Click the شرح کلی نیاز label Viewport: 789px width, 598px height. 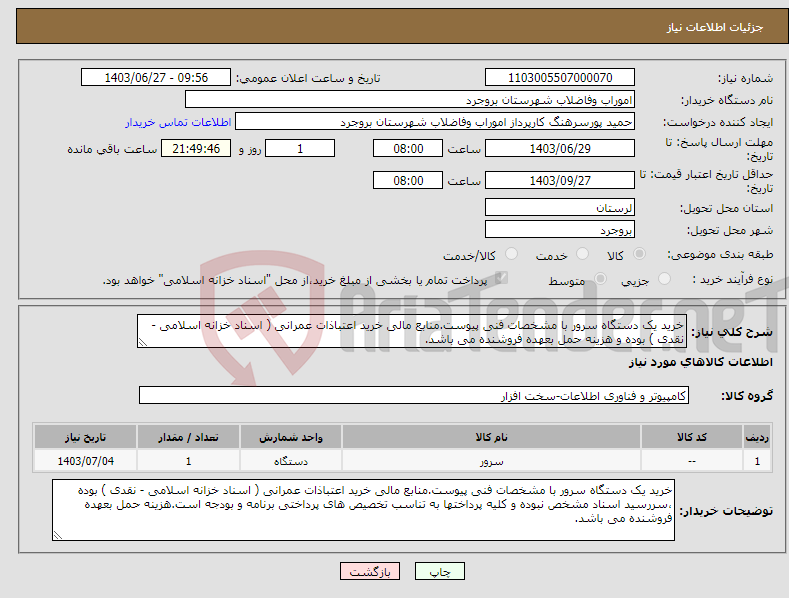click(x=732, y=332)
